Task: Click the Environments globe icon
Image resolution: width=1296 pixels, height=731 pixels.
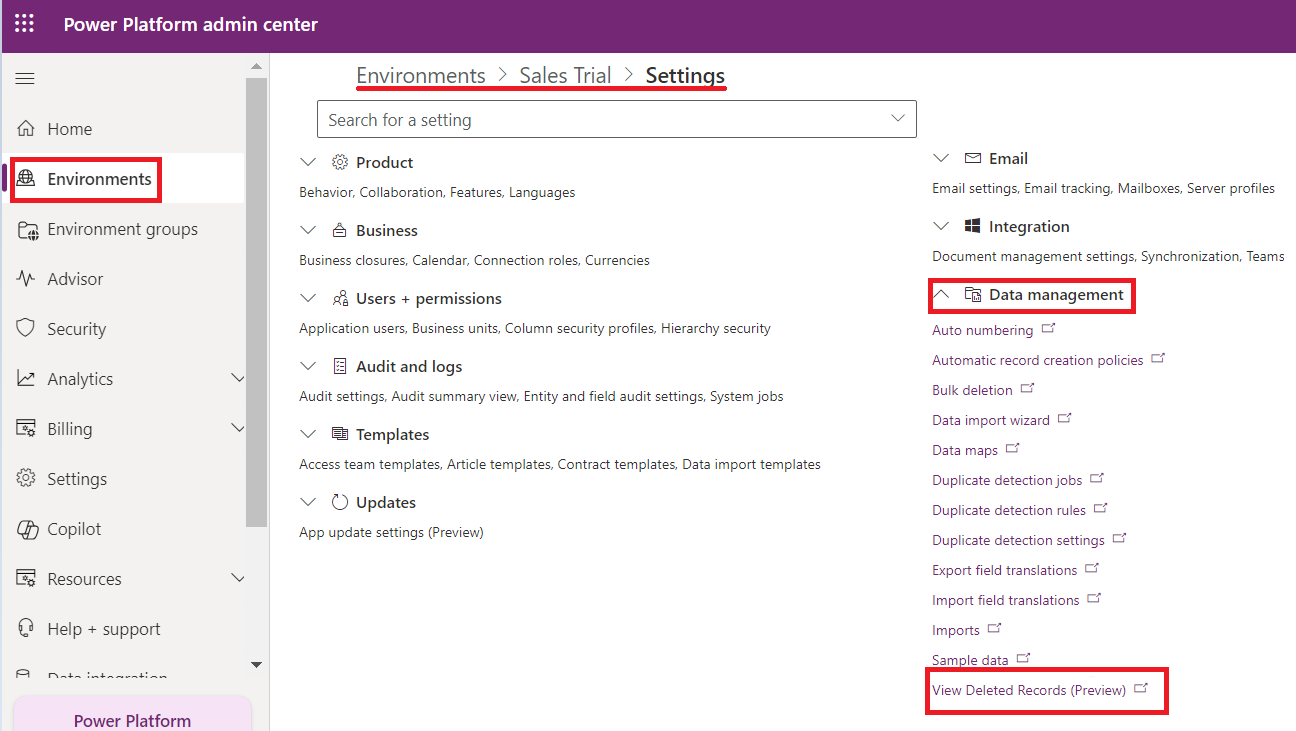Action: (26, 178)
